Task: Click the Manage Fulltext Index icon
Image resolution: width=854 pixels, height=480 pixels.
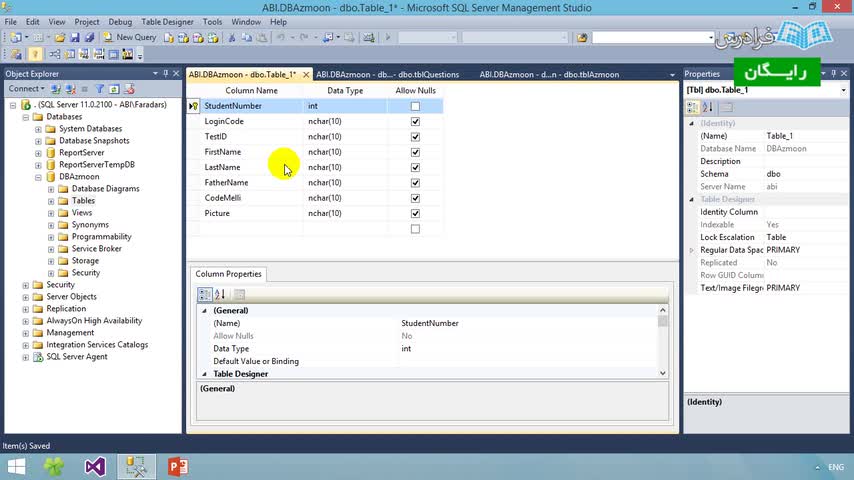Action: tap(84, 54)
